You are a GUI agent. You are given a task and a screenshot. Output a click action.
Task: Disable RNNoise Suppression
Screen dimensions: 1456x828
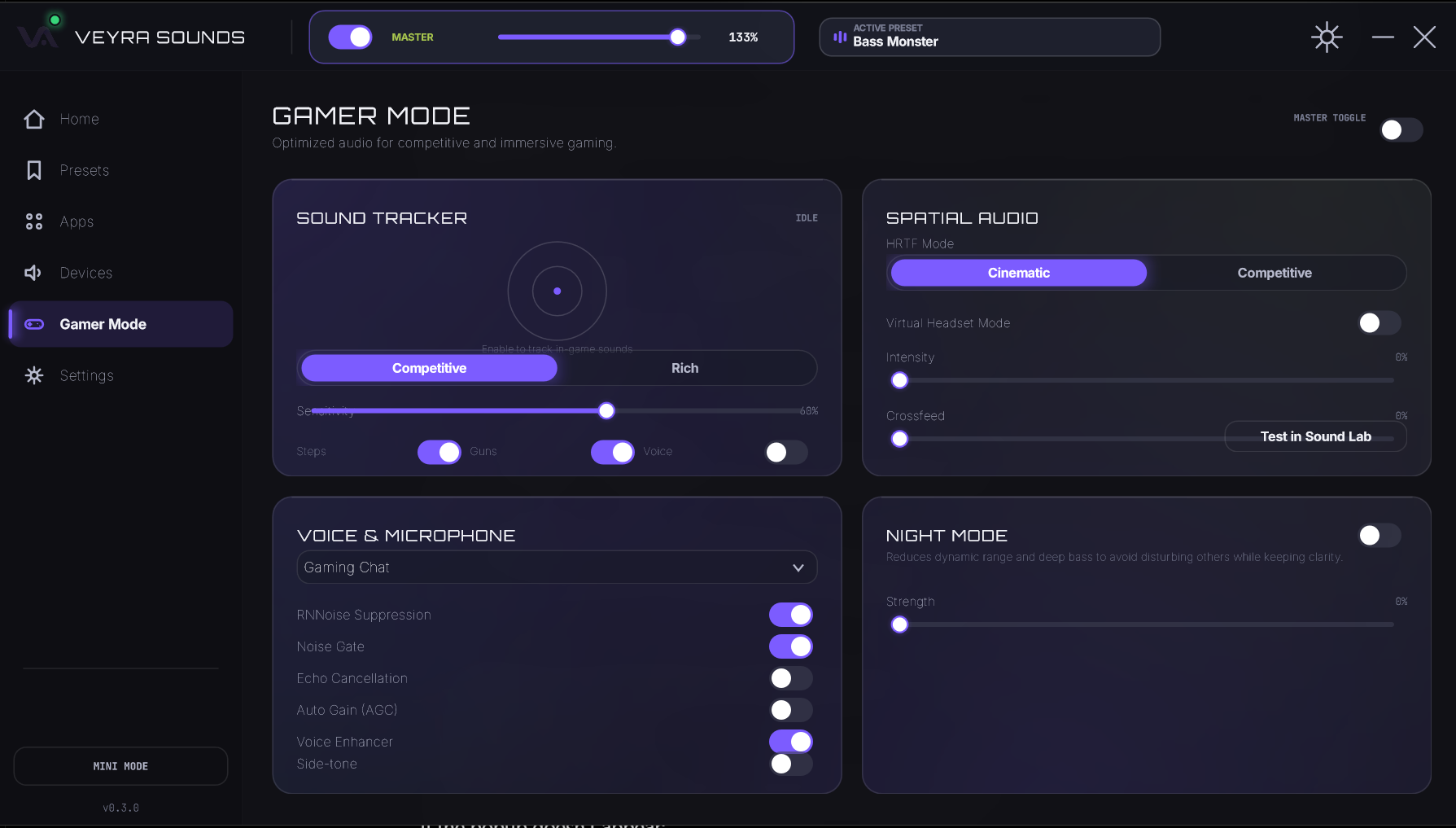click(791, 615)
